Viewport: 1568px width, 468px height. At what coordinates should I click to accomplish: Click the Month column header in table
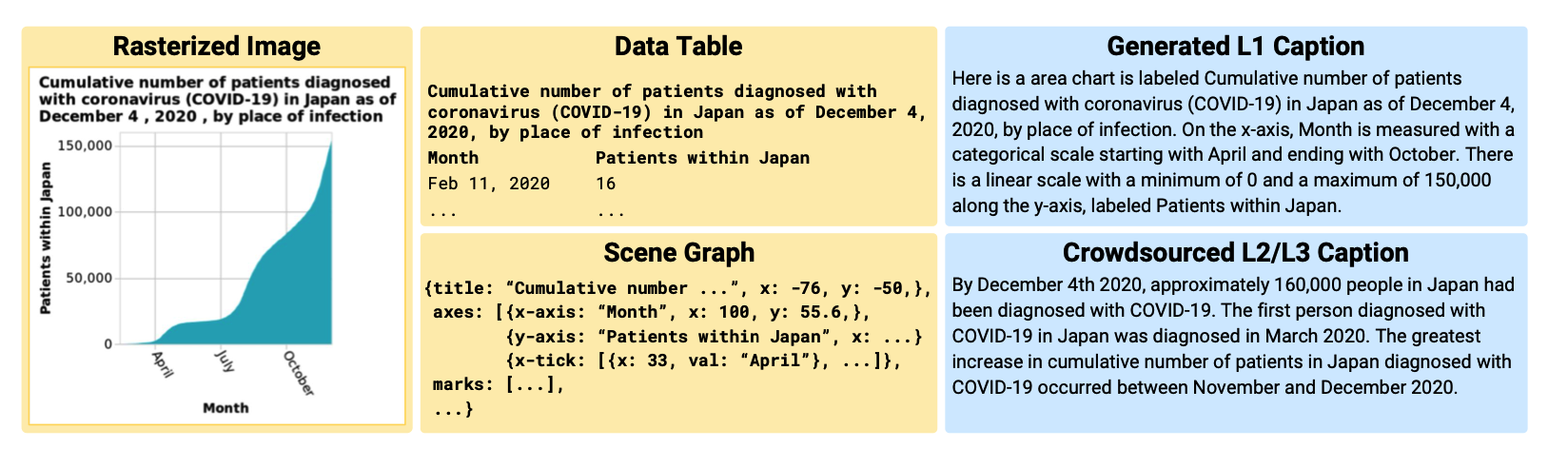pos(453,158)
